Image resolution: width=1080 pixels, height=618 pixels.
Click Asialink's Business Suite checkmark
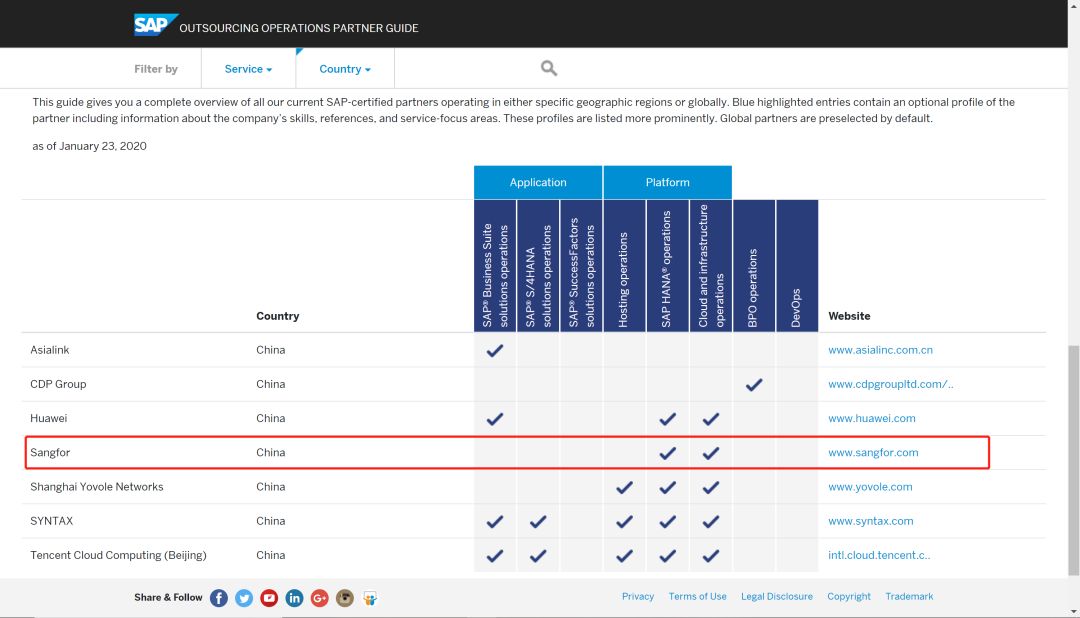click(494, 351)
